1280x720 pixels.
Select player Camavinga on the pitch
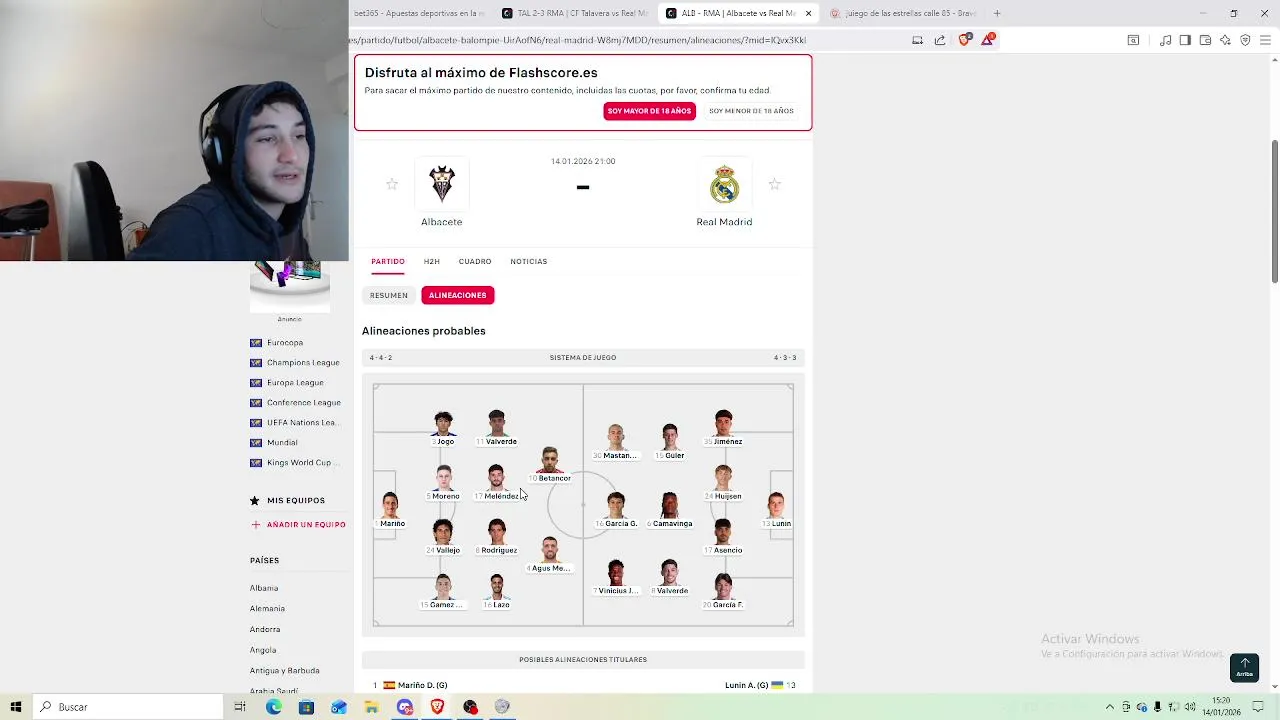click(x=669, y=510)
